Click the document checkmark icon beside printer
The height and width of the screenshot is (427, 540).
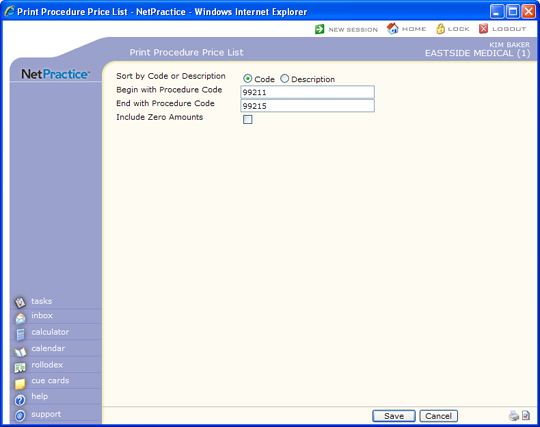(526, 415)
